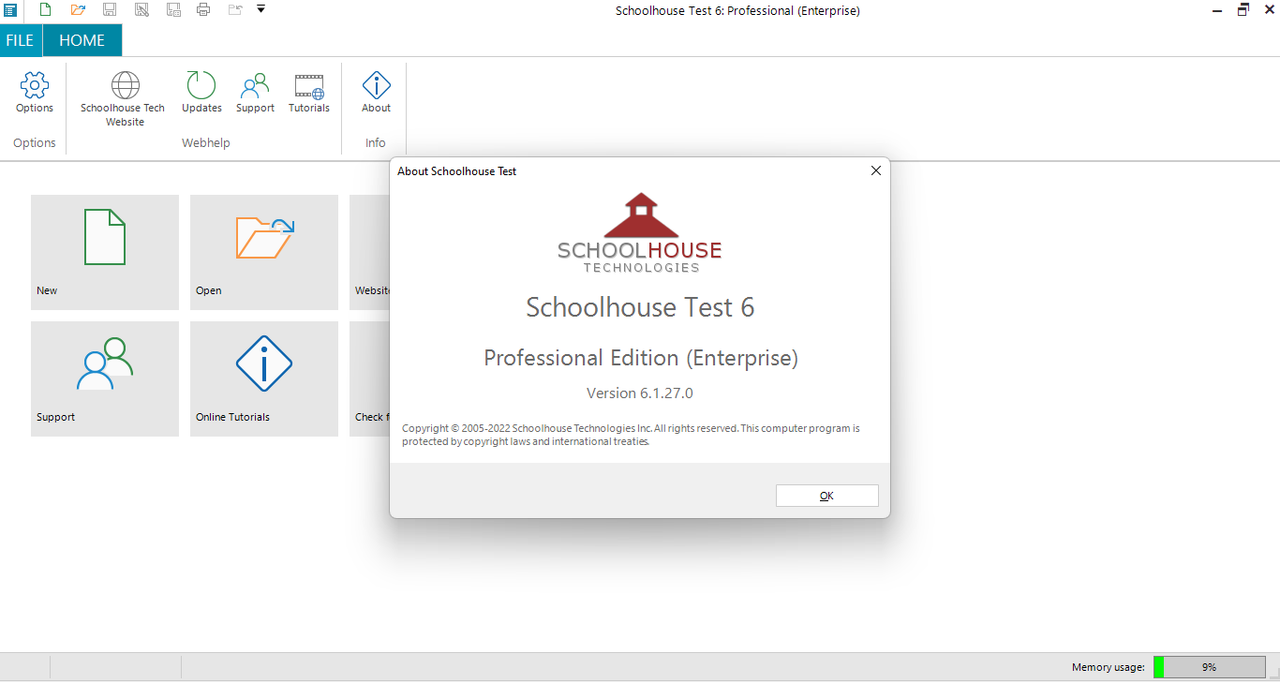Viewport: 1280px width, 682px height.
Task: Click the save all icon in quick access toolbar
Action: 174,10
